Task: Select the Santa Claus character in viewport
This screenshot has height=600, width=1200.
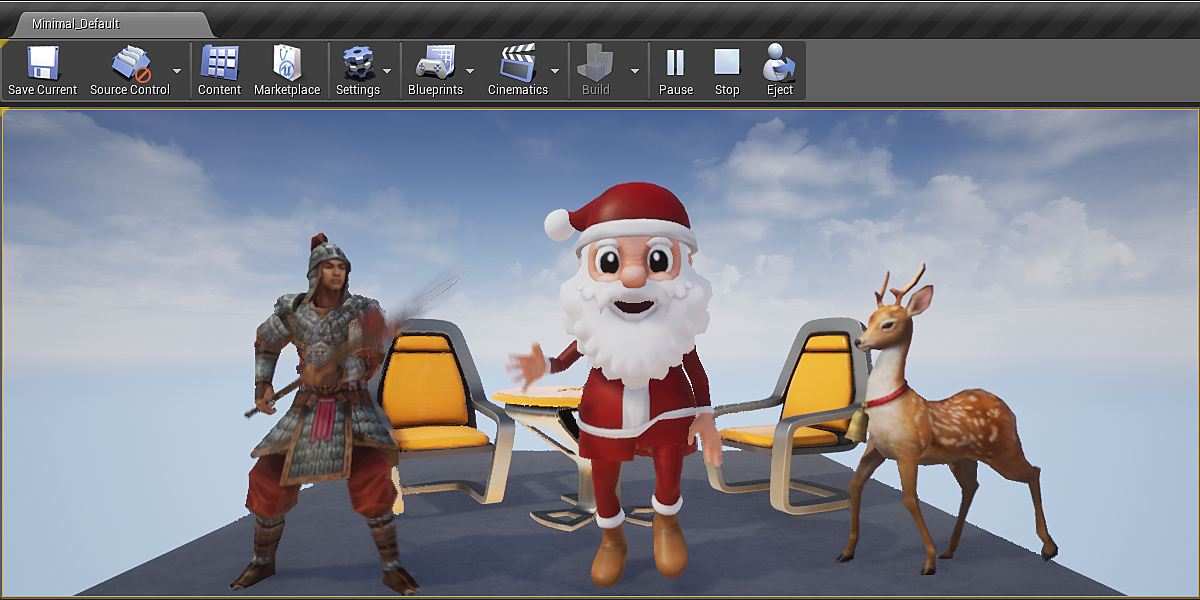Action: click(x=632, y=380)
